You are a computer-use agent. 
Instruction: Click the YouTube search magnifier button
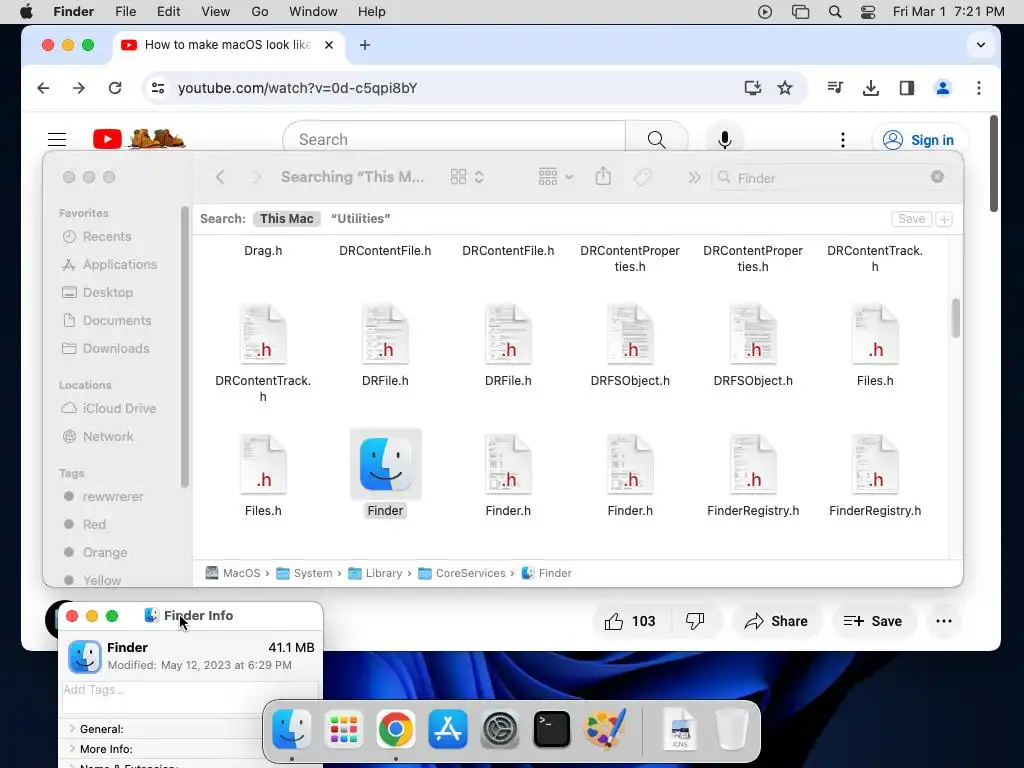point(656,139)
